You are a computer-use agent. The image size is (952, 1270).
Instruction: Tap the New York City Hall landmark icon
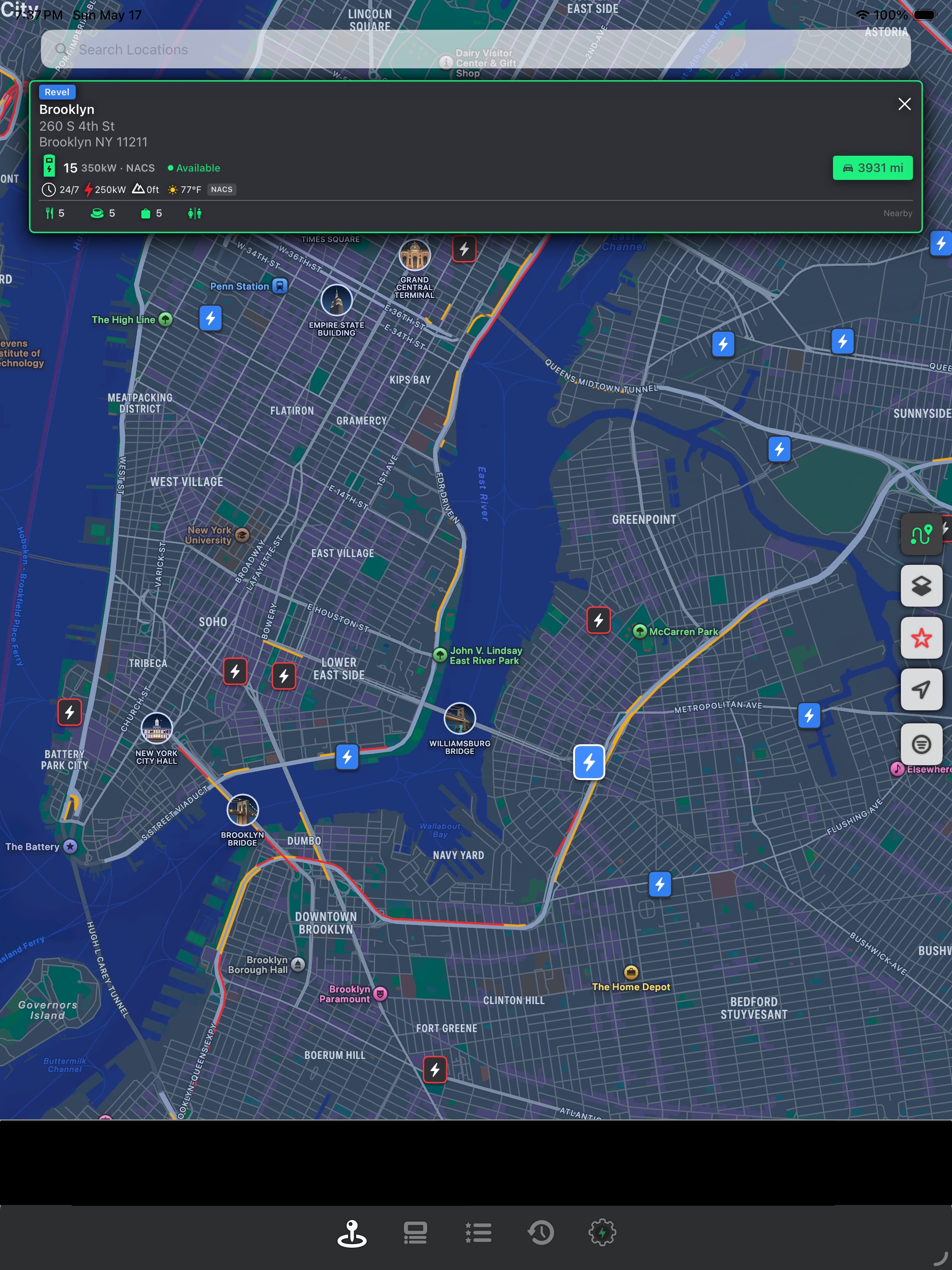click(157, 728)
